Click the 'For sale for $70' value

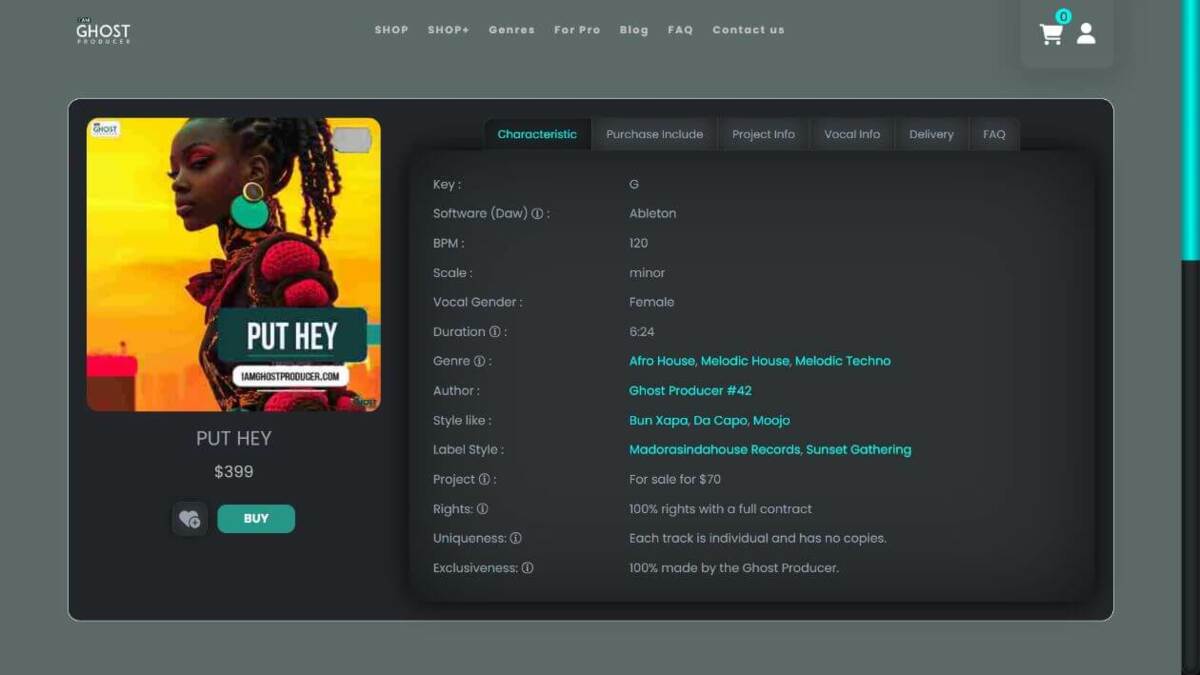675,480
